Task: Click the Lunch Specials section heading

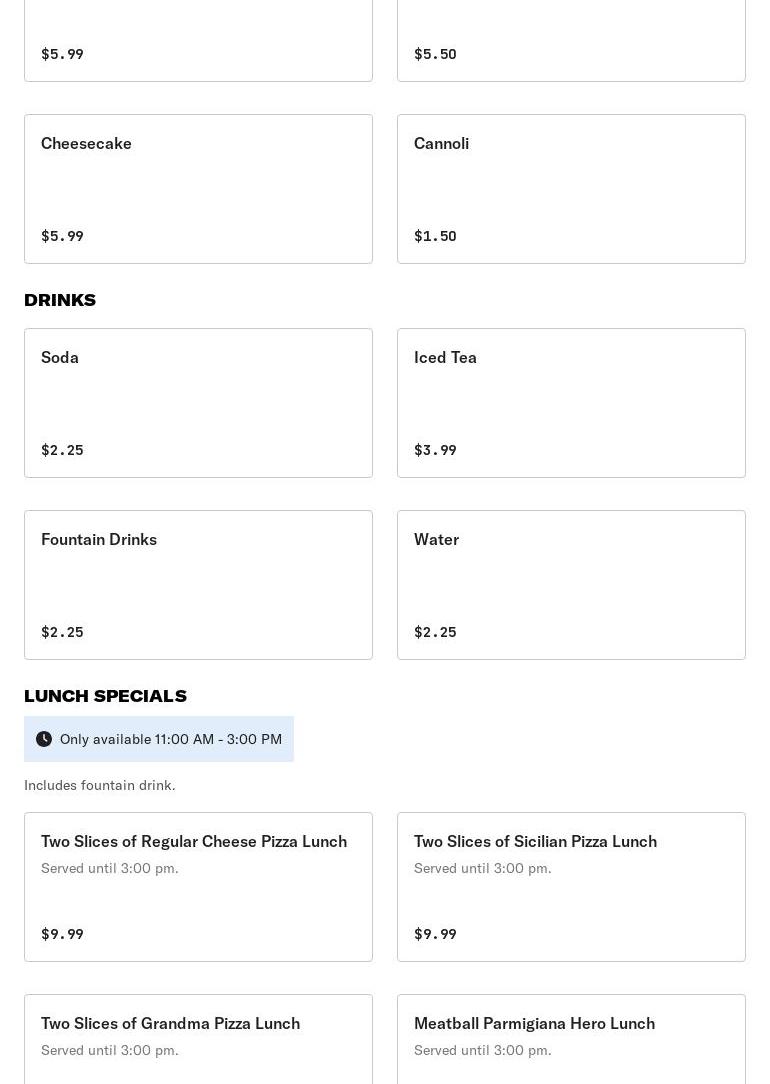Action: pyautogui.click(x=105, y=696)
